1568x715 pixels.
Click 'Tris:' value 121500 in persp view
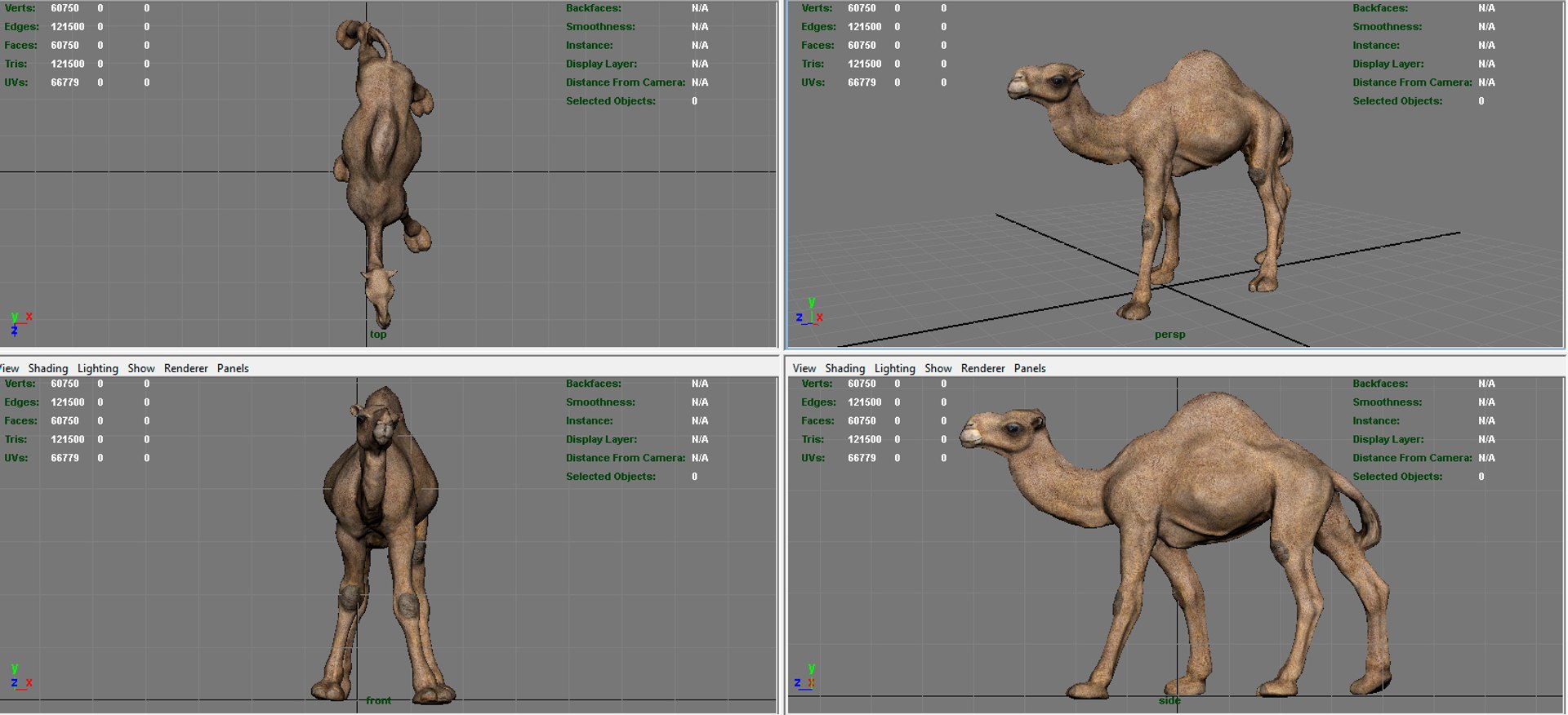coord(864,64)
